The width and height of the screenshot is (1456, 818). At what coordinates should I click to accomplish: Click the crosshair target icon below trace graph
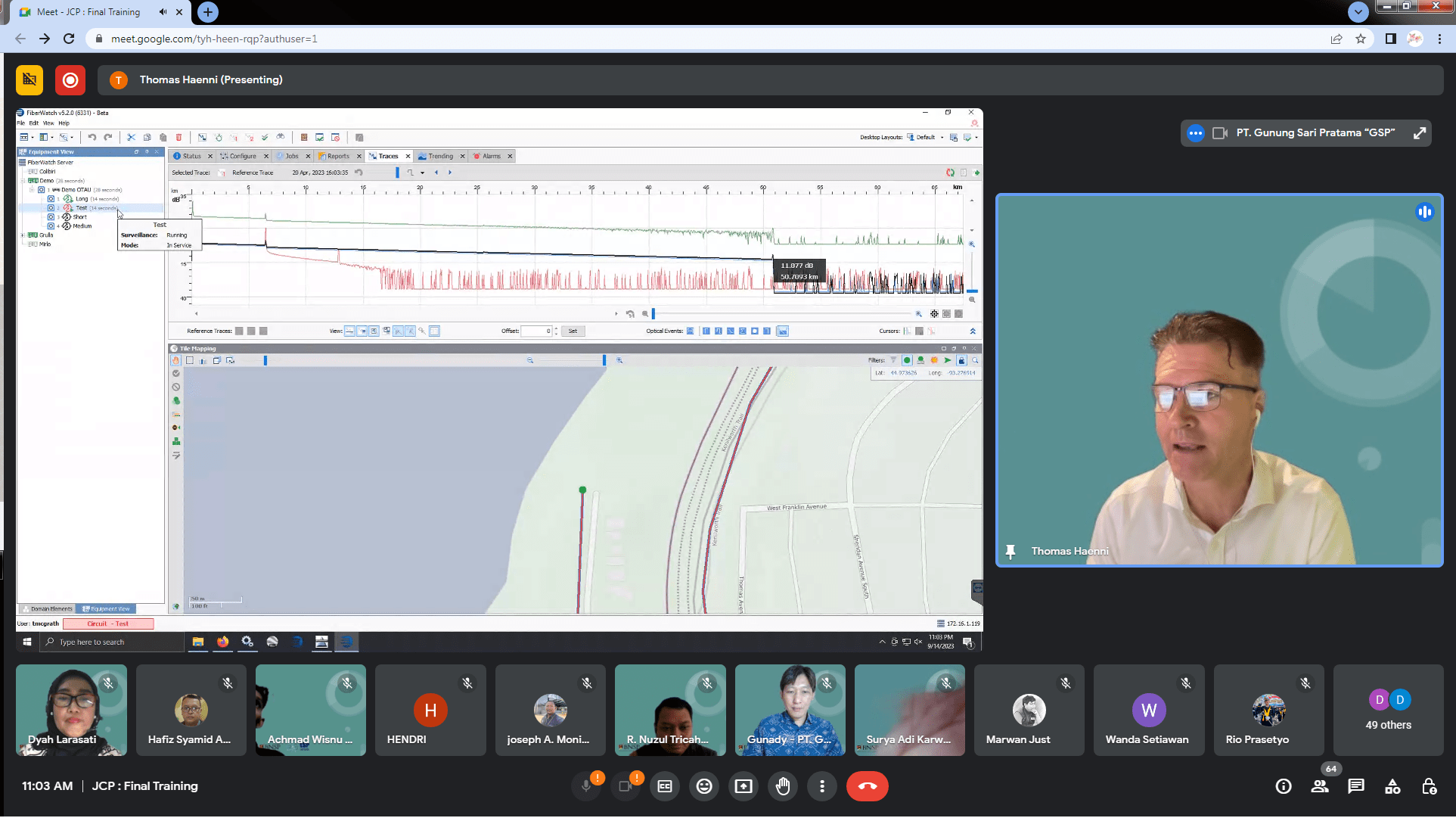pos(934,313)
